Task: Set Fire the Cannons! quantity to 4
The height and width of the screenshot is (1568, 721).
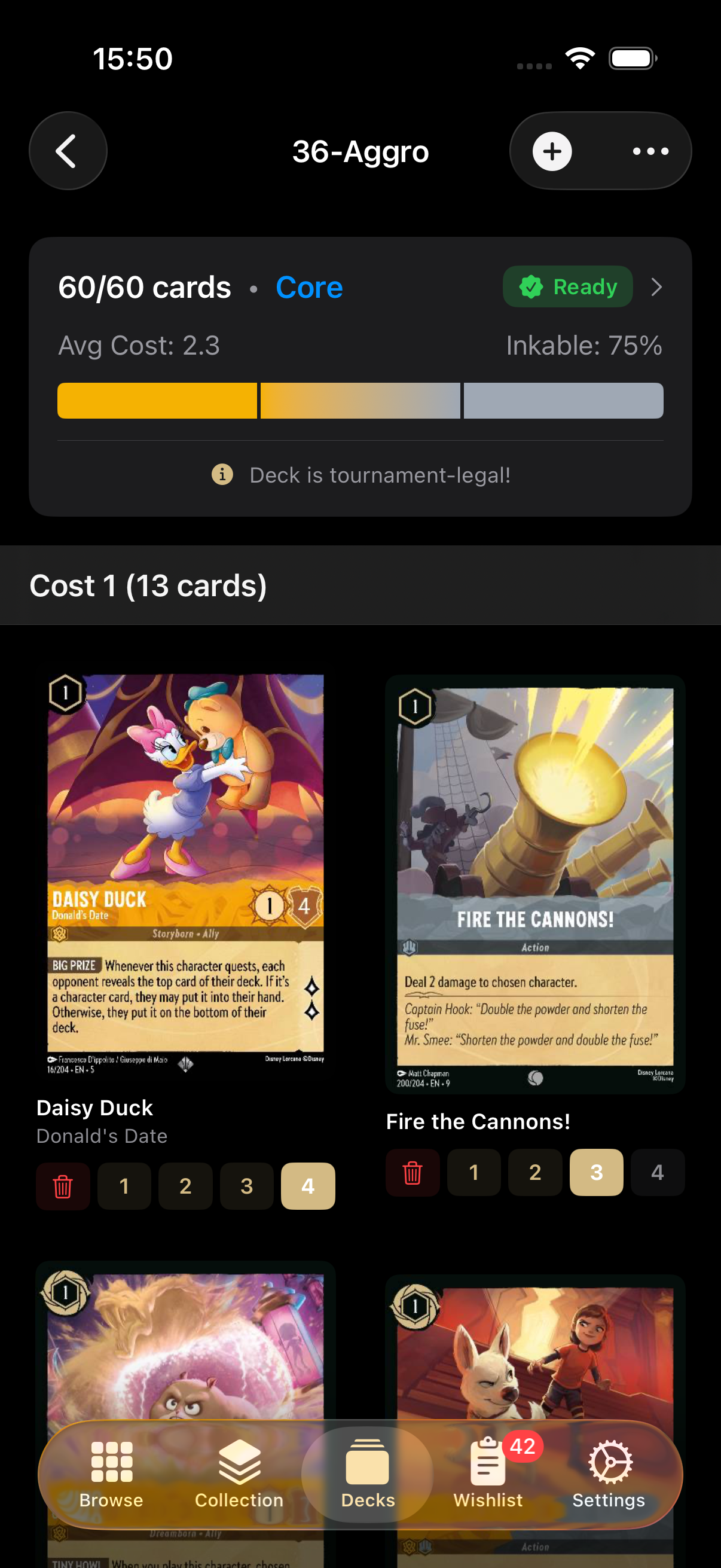Action: [x=658, y=1172]
